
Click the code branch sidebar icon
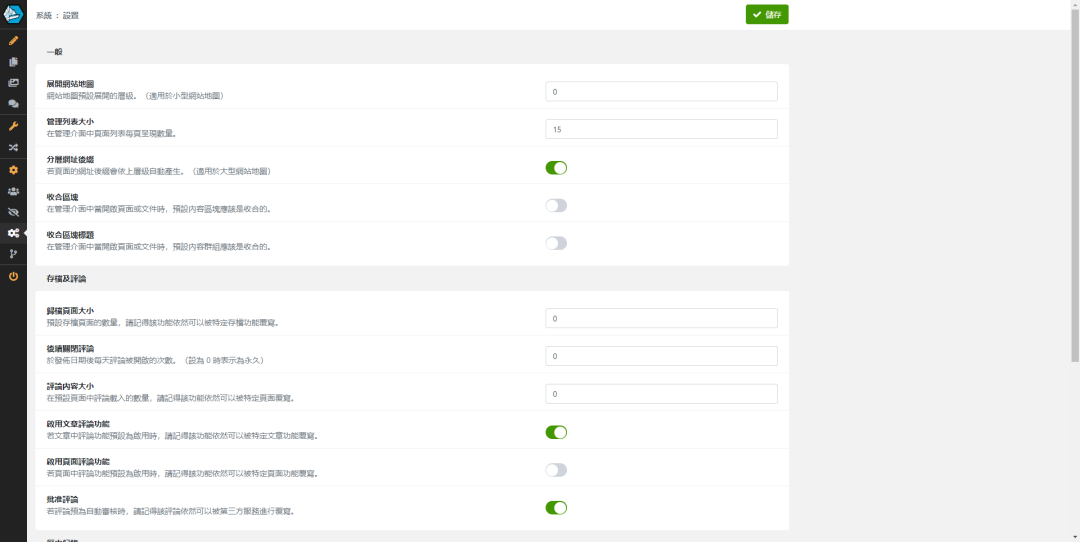[x=13, y=254]
